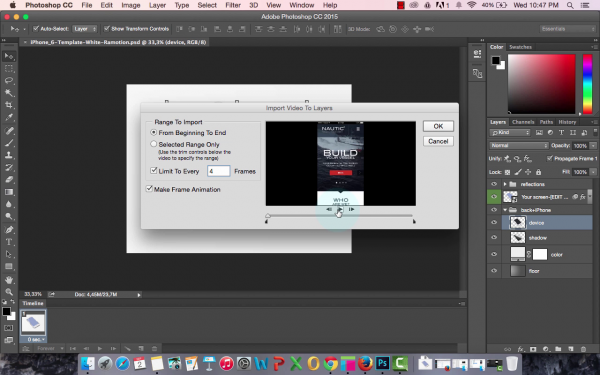Click the Create new group folder icon
The image size is (600, 375).
tap(558, 349)
